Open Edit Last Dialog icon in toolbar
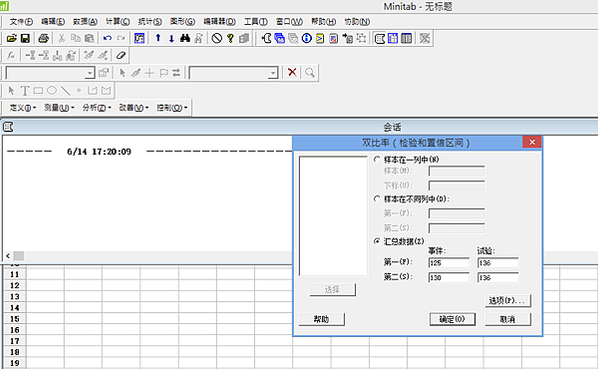598x369 pixels. pyautogui.click(x=139, y=38)
